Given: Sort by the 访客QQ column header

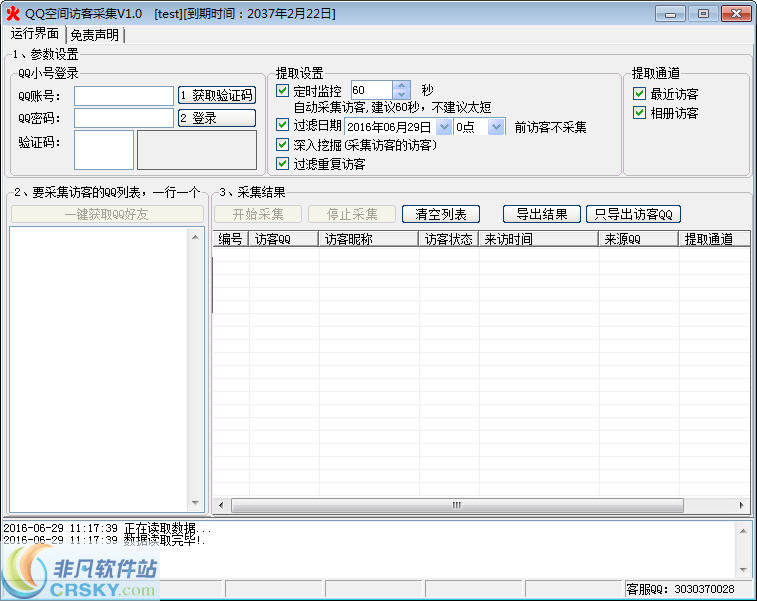Looking at the screenshot, I should coord(283,239).
